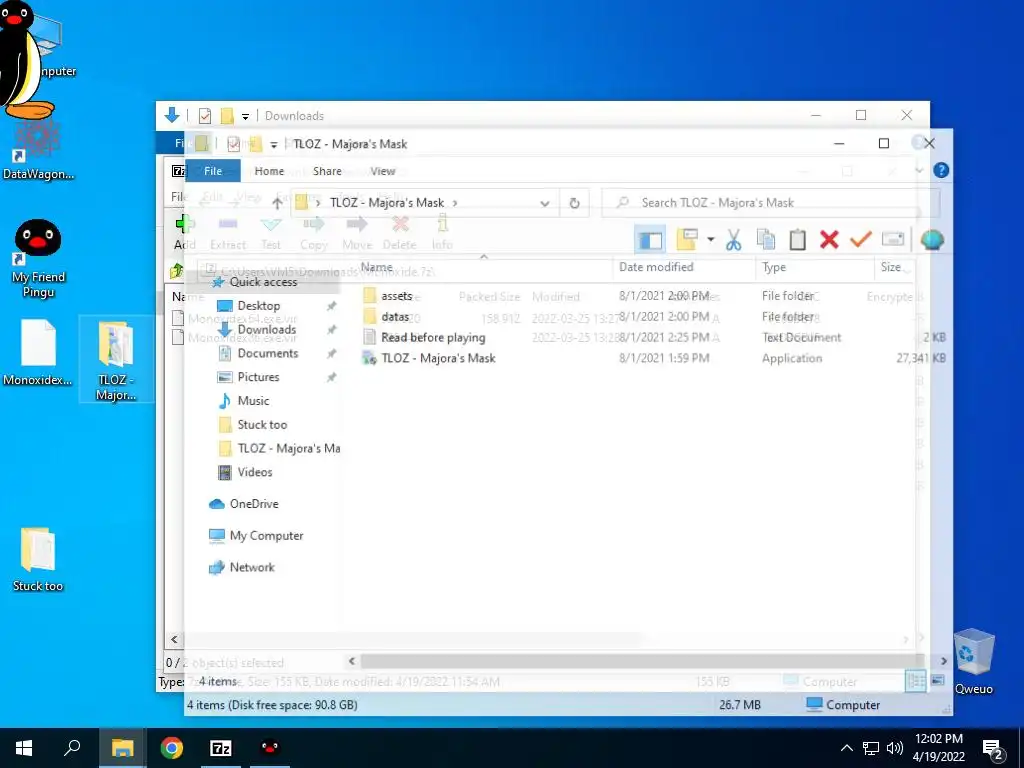1024x768 pixels.
Task: Switch to the View ribbon tab
Action: click(x=383, y=171)
